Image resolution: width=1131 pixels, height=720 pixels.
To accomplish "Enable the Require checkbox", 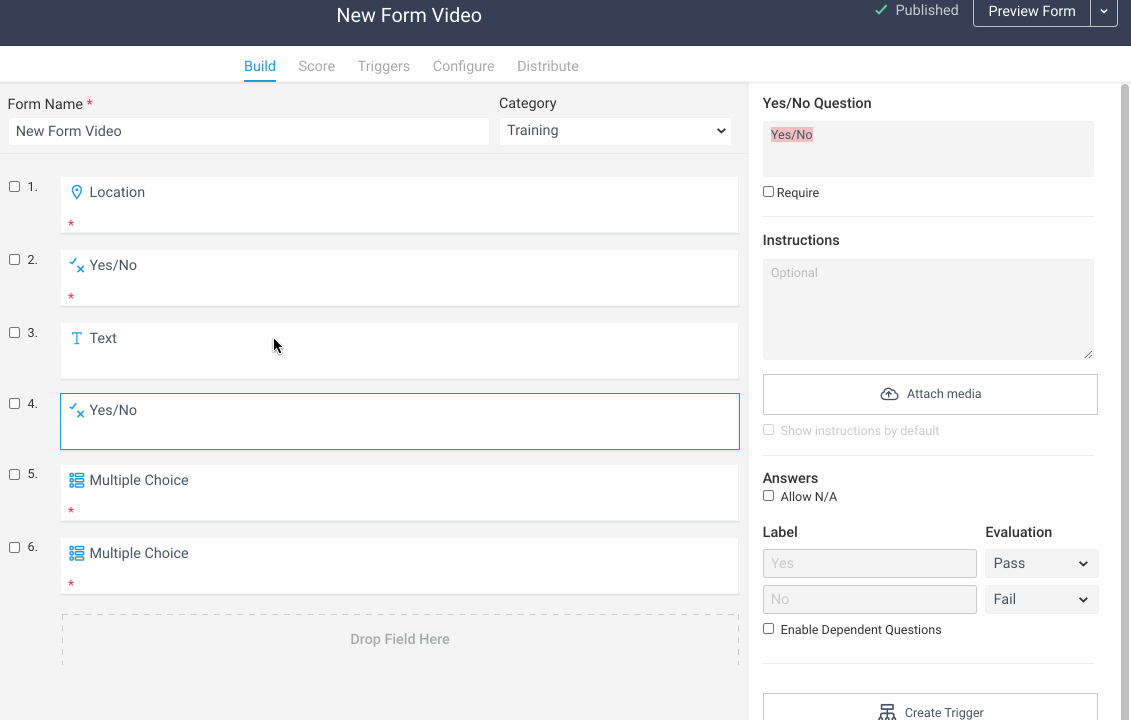I will [768, 192].
